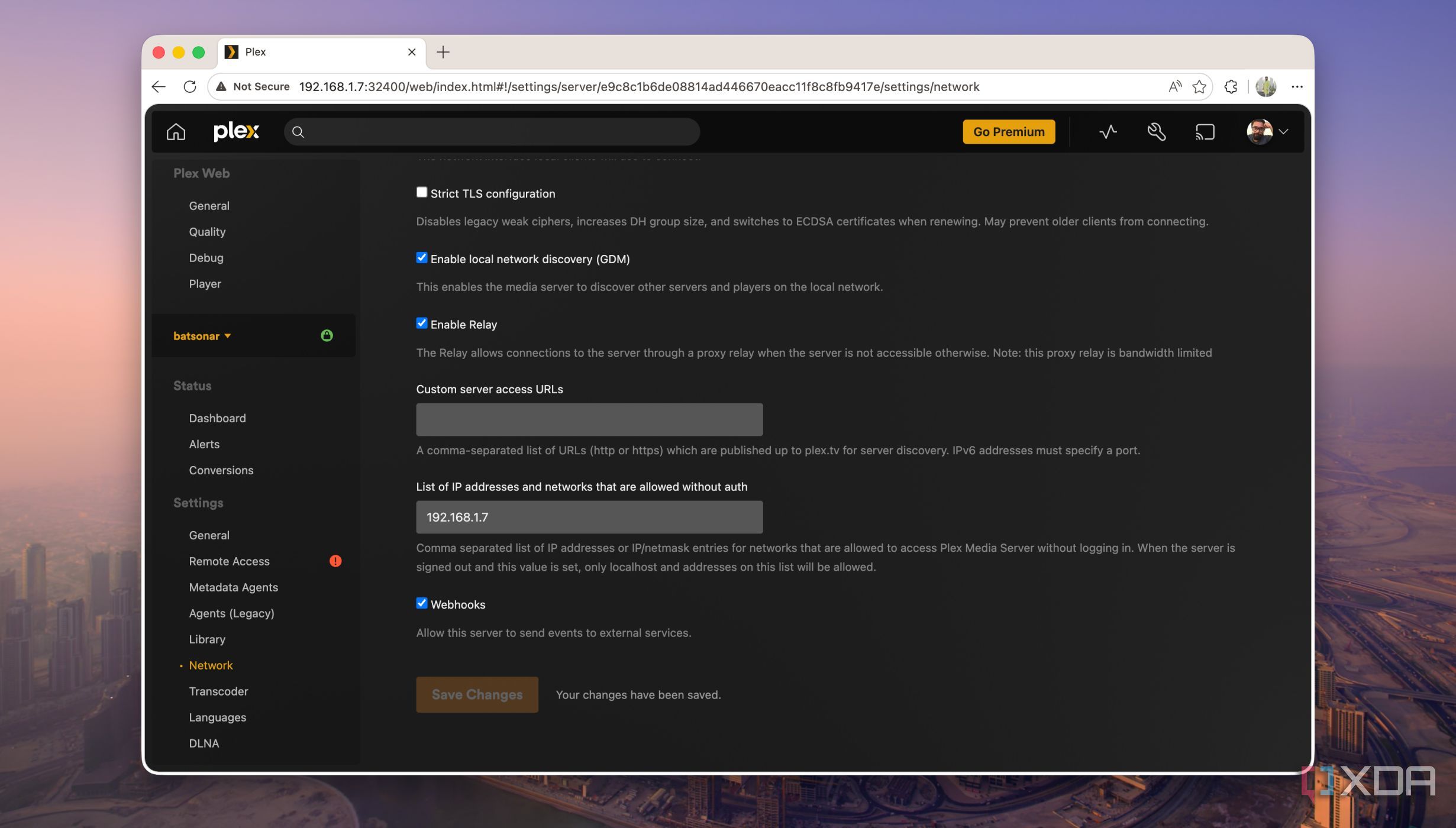1456x828 pixels.
Task: Click the Custom server access URLs field
Action: pyautogui.click(x=589, y=419)
